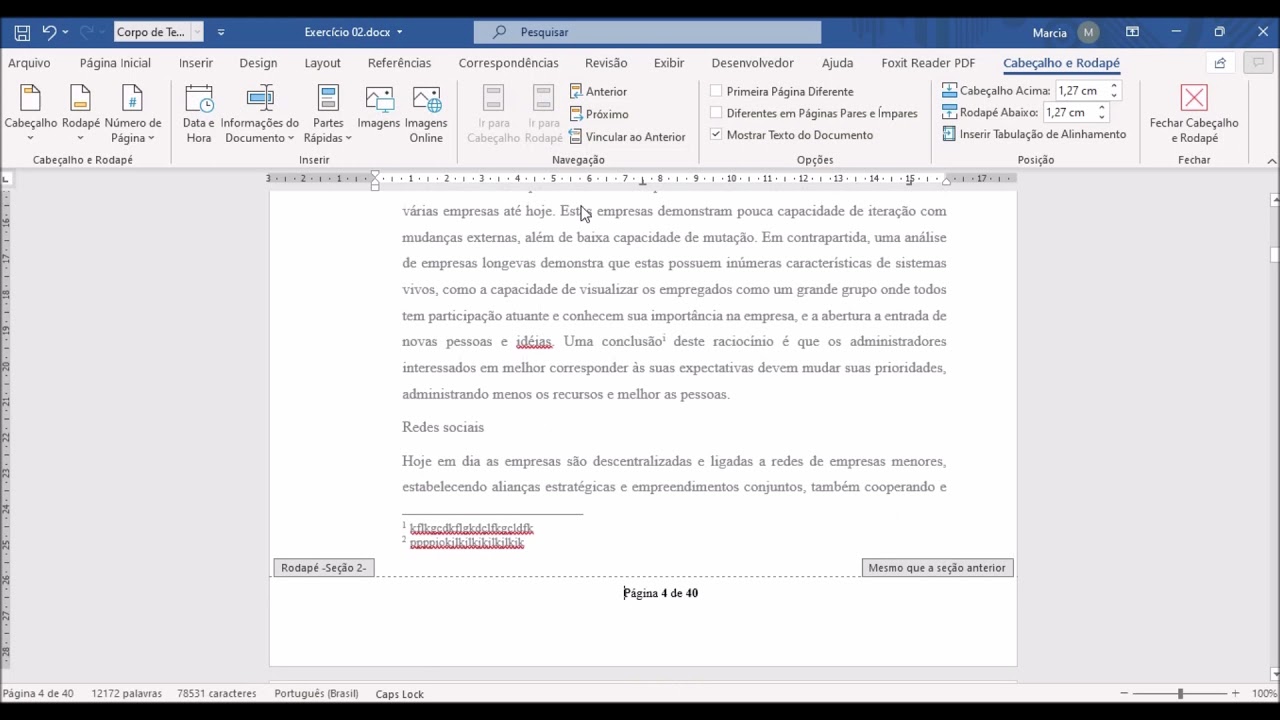Collapse the ribbon with the chevron

(x=1271, y=161)
